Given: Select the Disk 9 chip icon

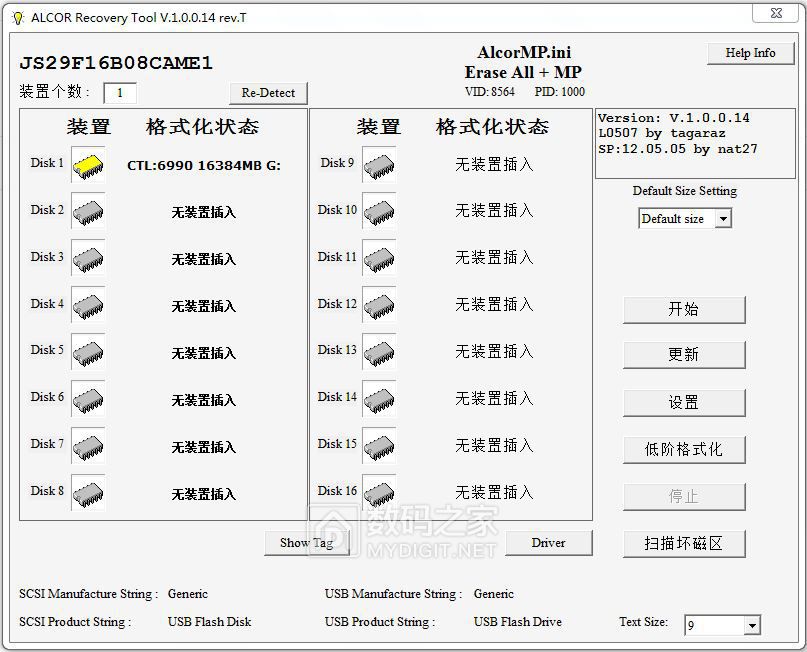Looking at the screenshot, I should 377,163.
